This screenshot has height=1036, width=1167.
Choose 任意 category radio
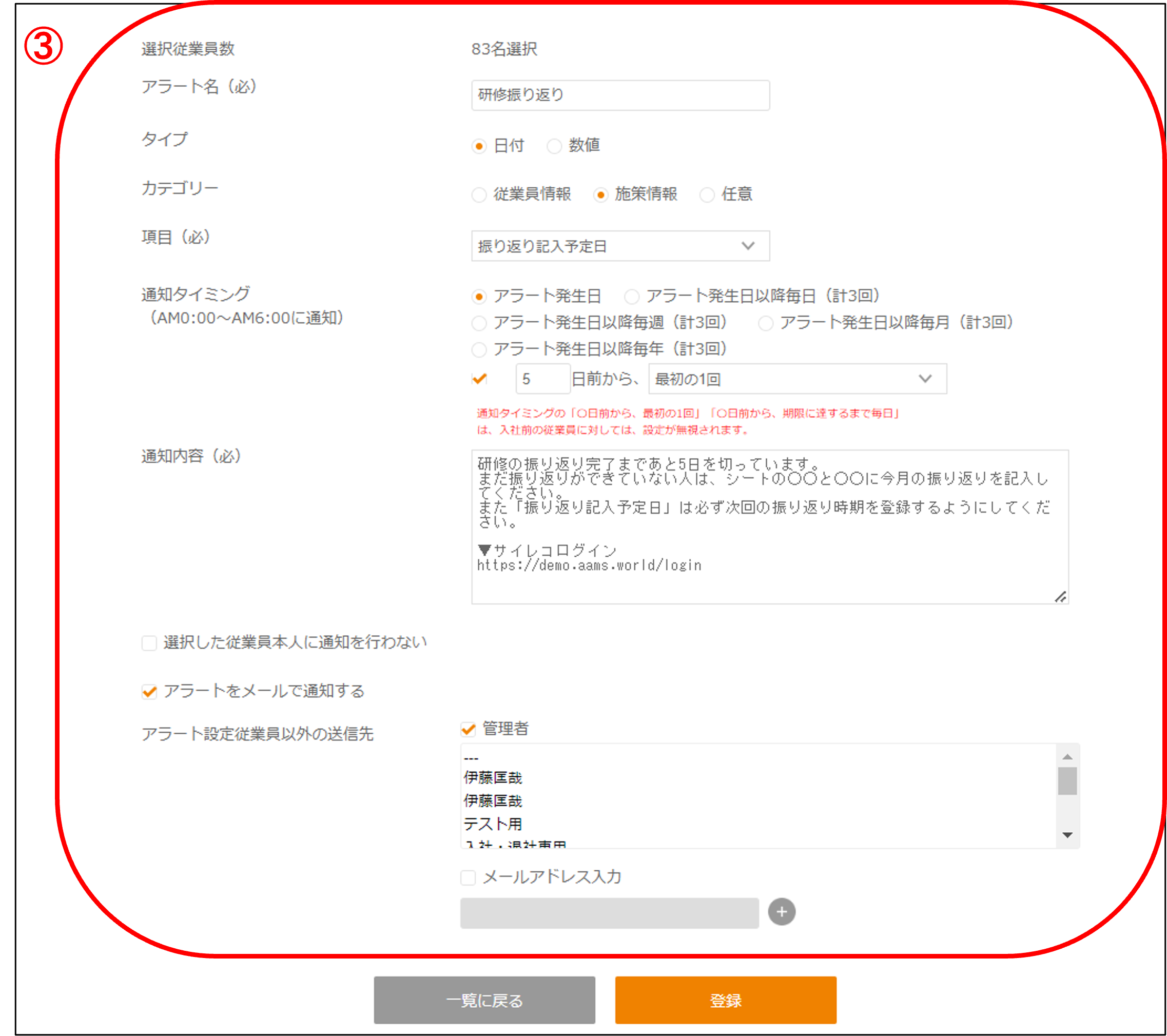(x=707, y=195)
